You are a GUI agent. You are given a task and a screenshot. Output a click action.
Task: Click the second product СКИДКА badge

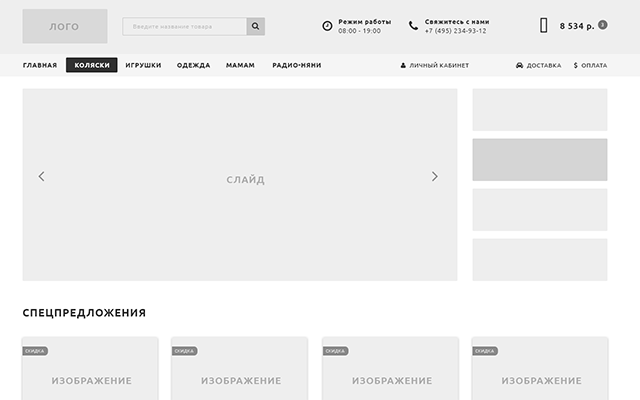184,351
